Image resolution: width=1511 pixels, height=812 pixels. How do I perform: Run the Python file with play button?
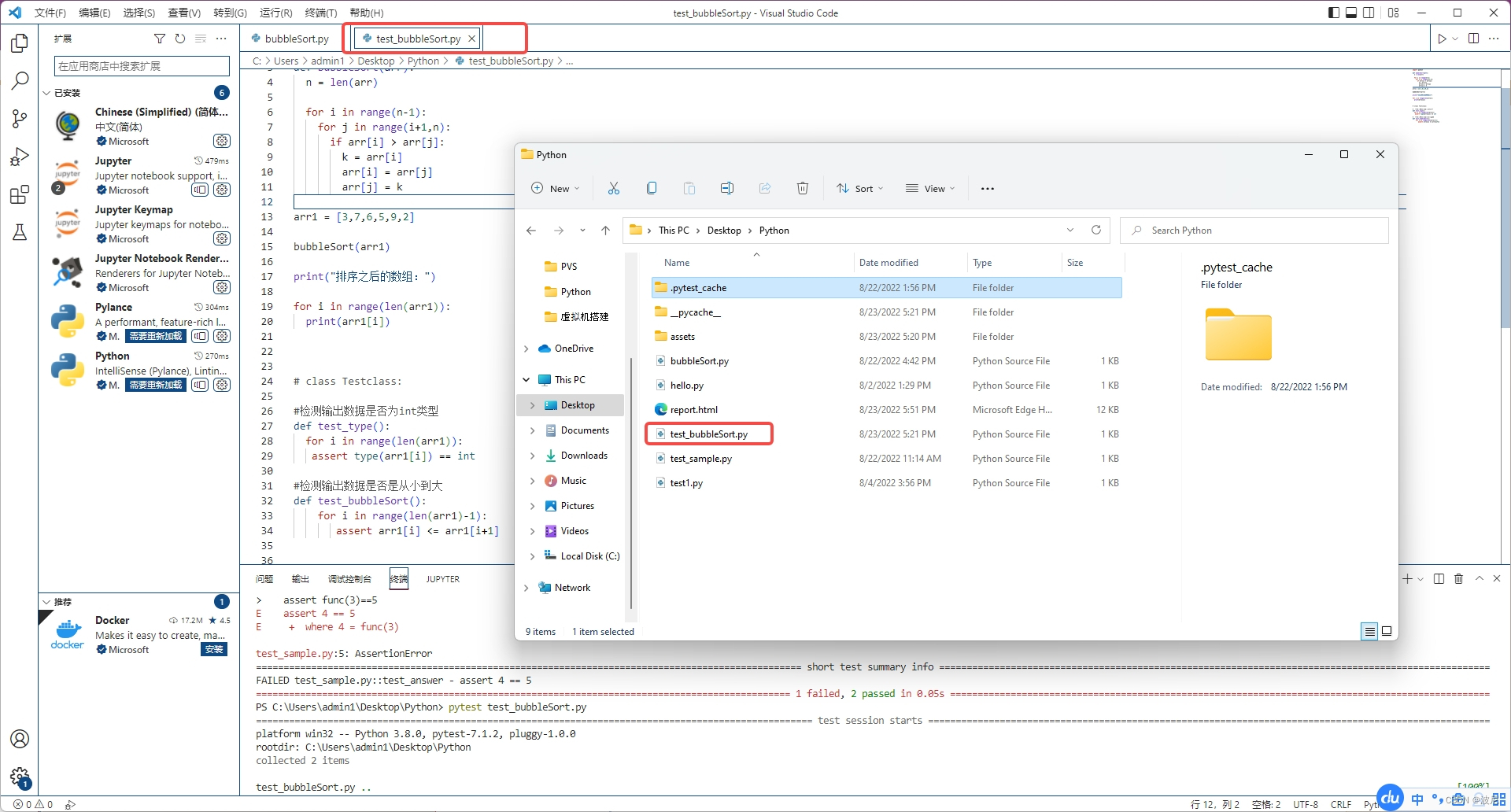pyautogui.click(x=1442, y=39)
